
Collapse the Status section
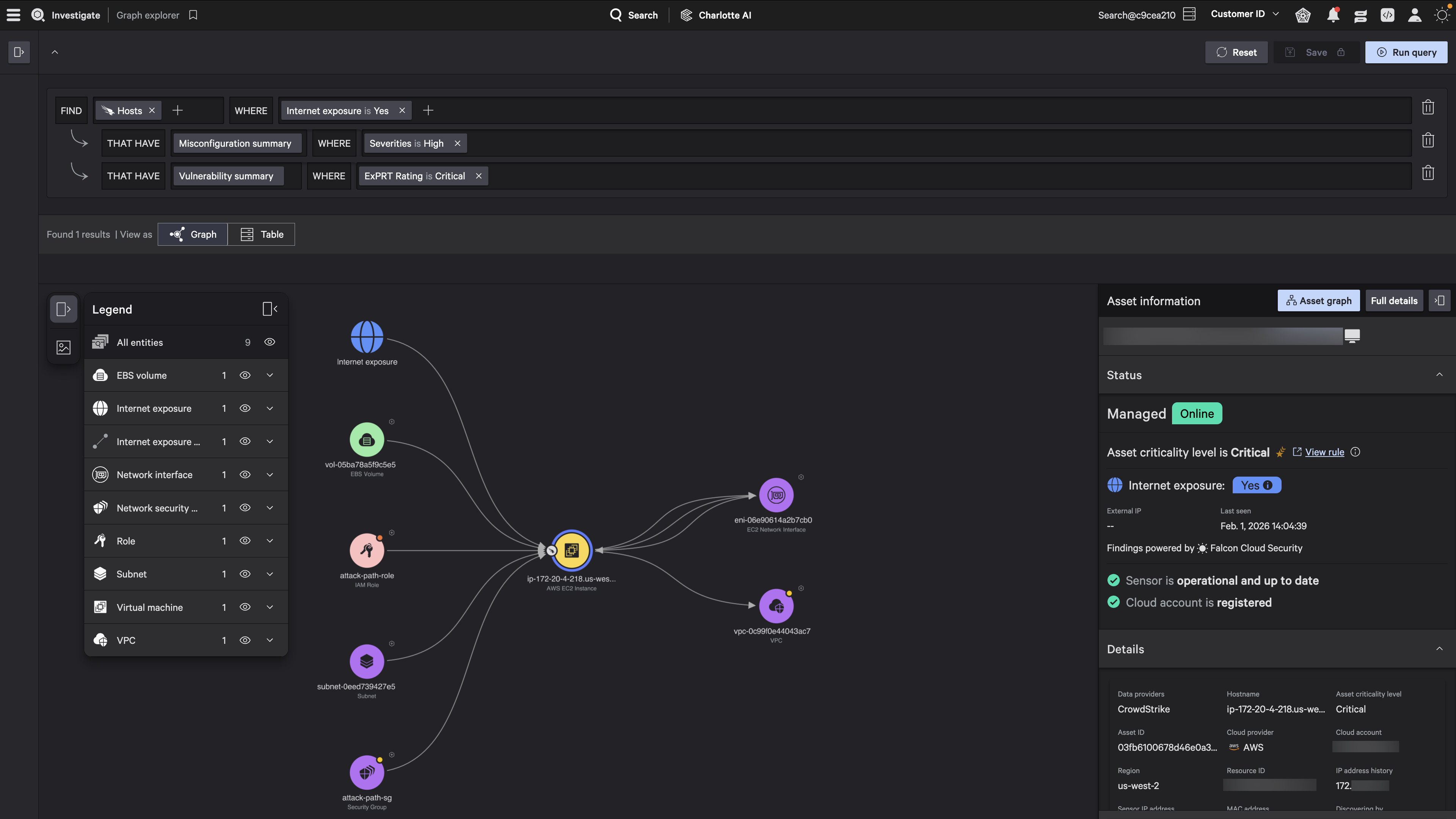pos(1439,375)
